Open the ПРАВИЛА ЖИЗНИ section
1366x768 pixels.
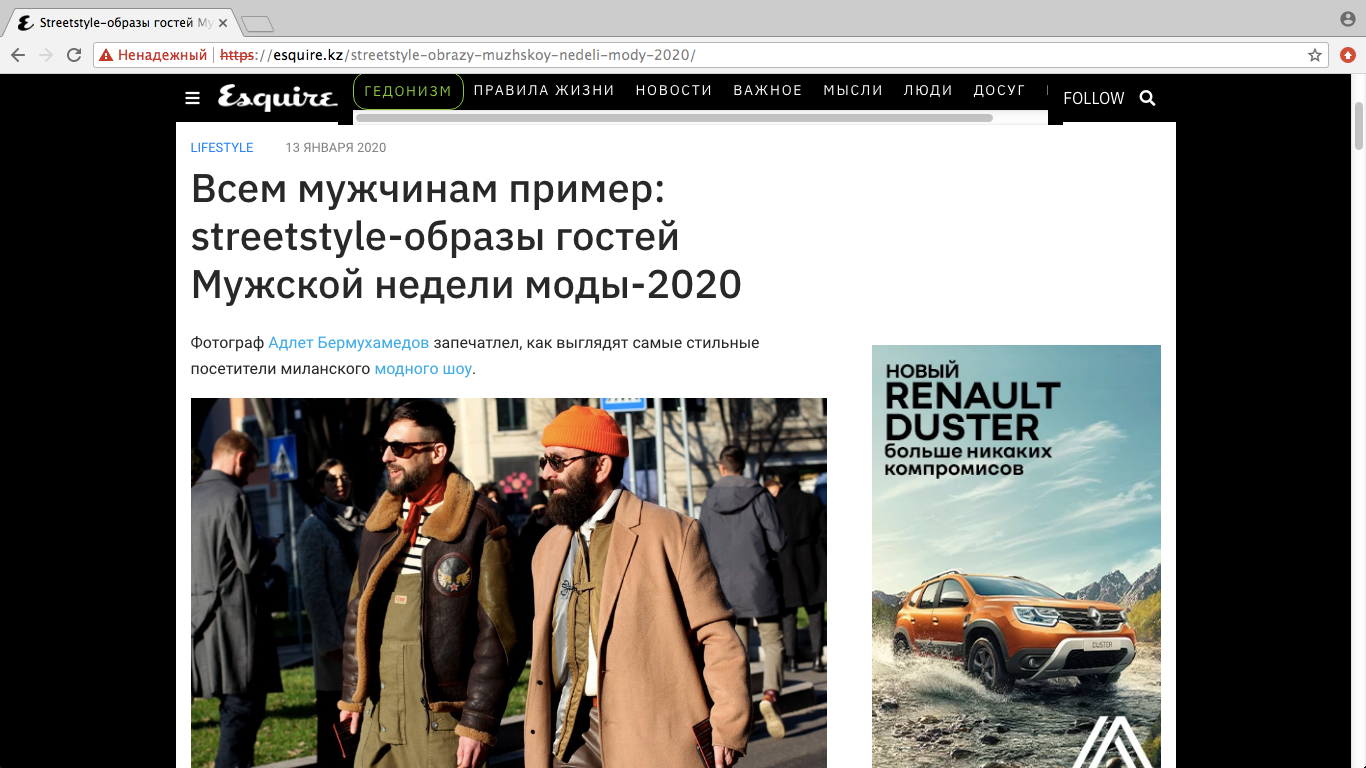click(x=544, y=91)
